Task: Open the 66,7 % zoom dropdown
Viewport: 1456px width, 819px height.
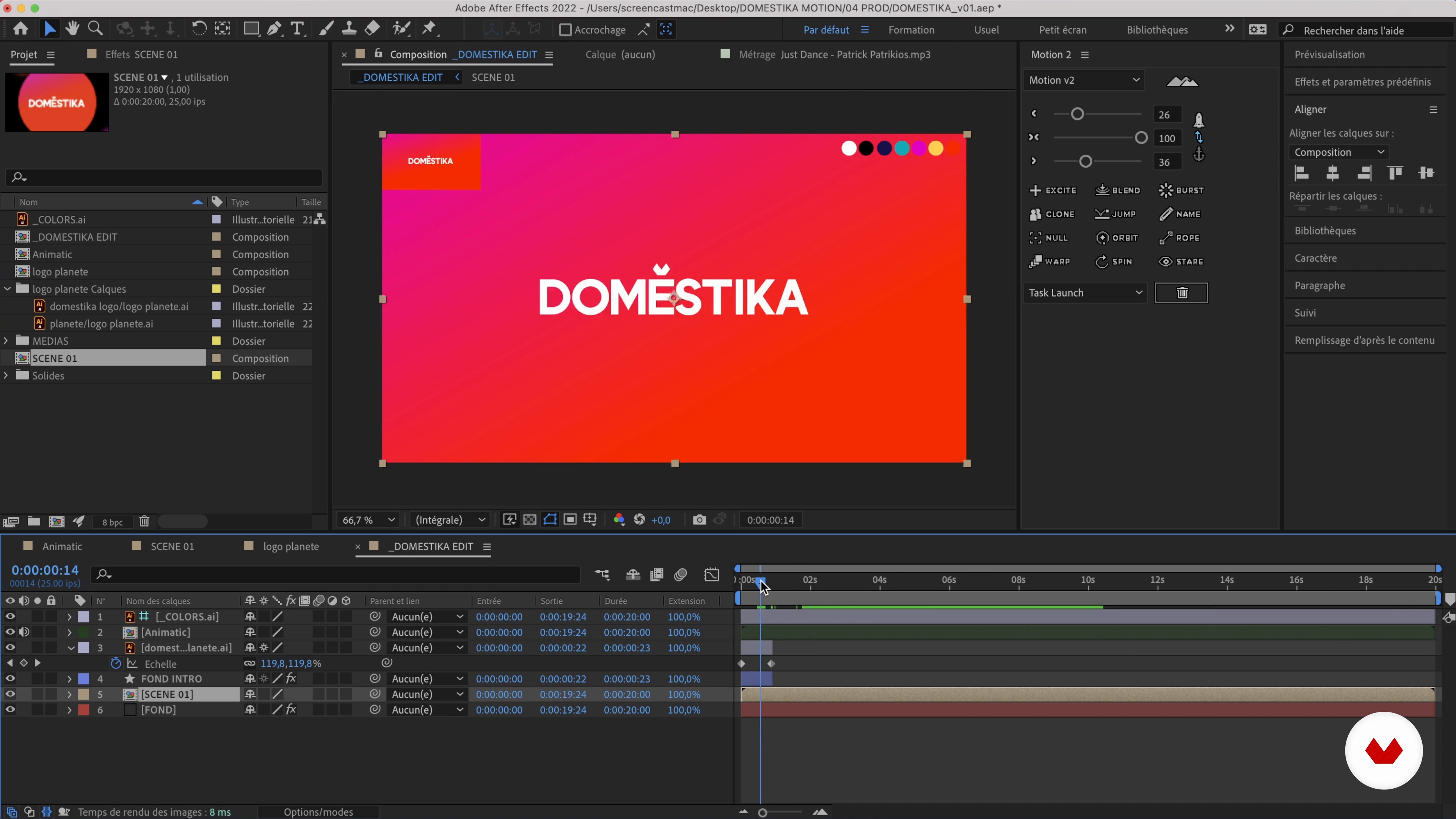Action: coord(368,520)
